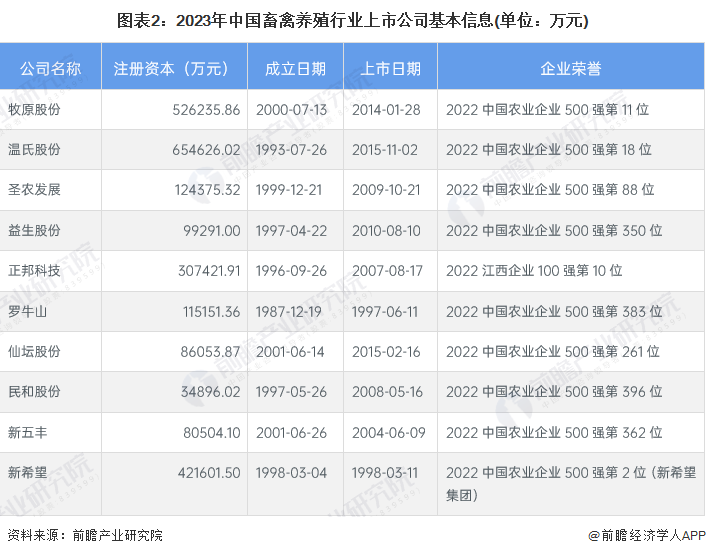This screenshot has width=706, height=556.
Task: Select honor text 500强第2位（新希望集团）
Action: (x=571, y=484)
